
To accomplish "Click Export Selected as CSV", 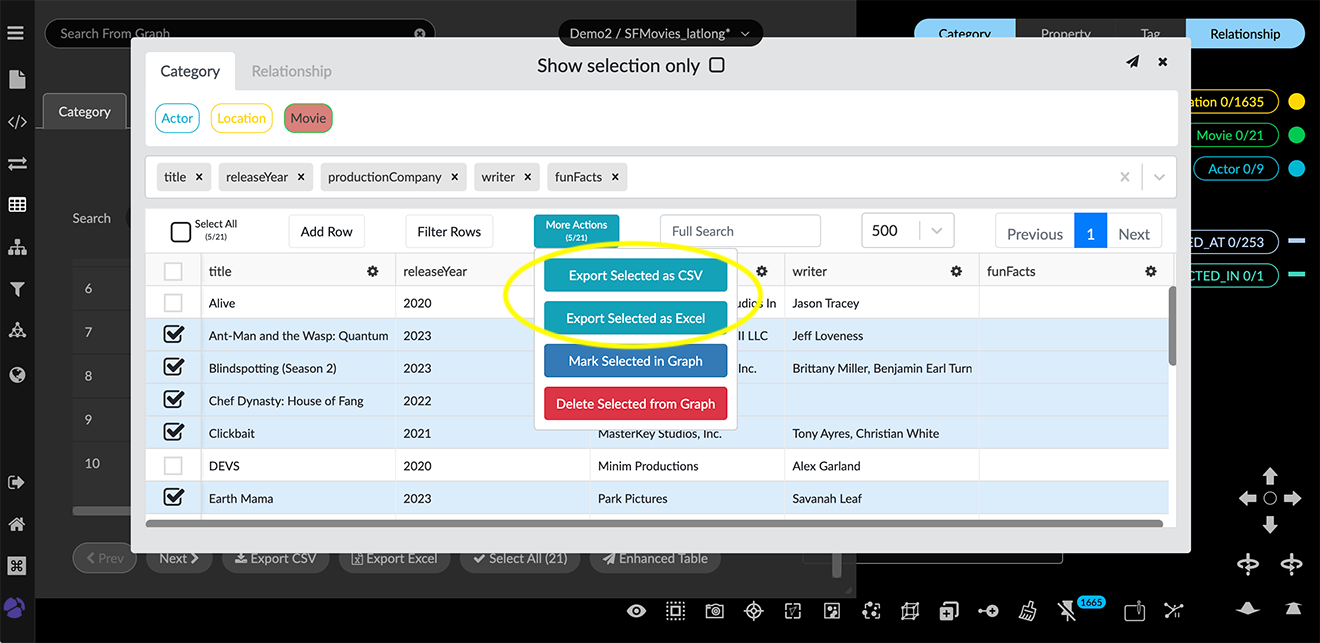I will pos(635,273).
